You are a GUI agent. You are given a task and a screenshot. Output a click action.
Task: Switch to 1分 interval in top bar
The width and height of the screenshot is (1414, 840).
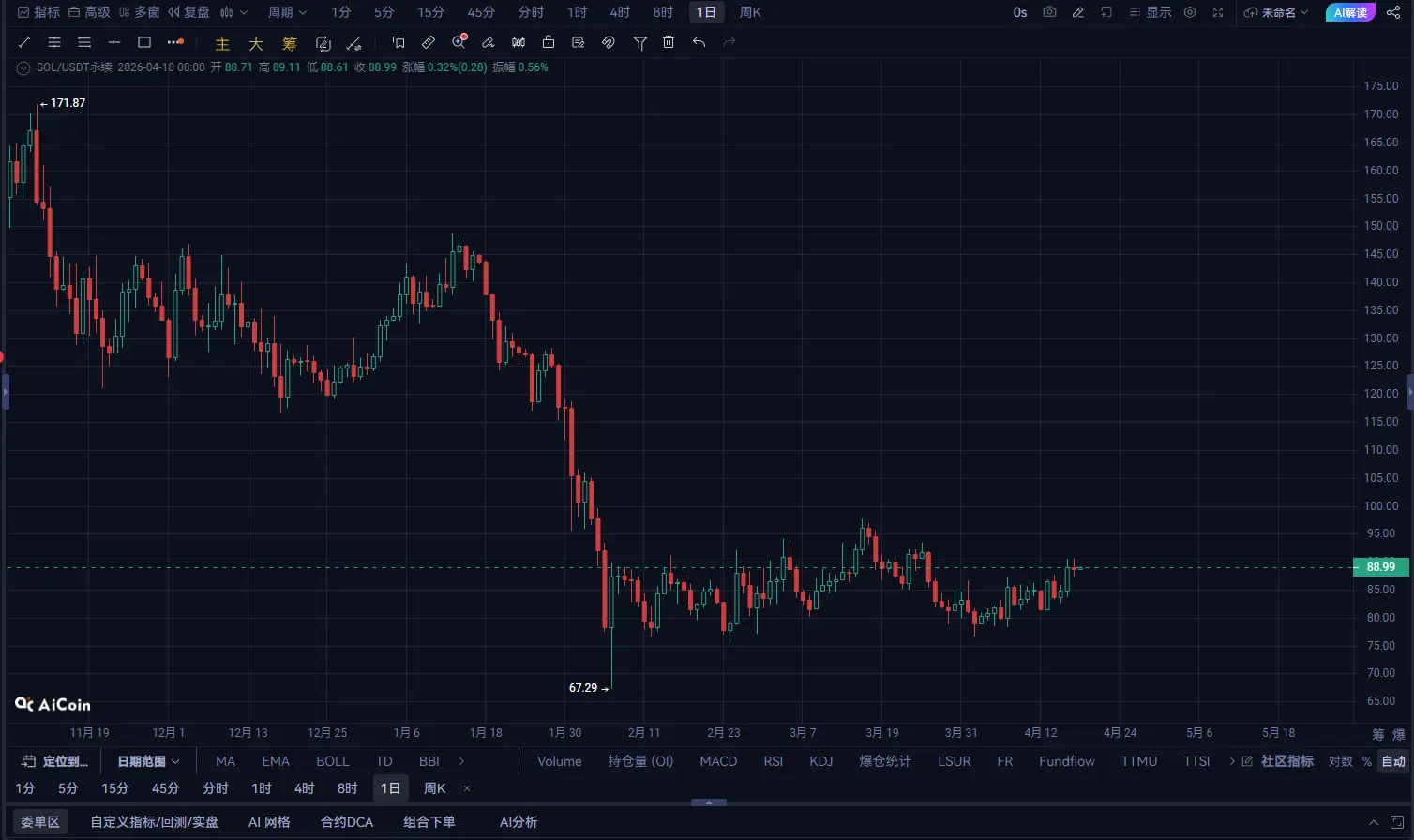341,12
